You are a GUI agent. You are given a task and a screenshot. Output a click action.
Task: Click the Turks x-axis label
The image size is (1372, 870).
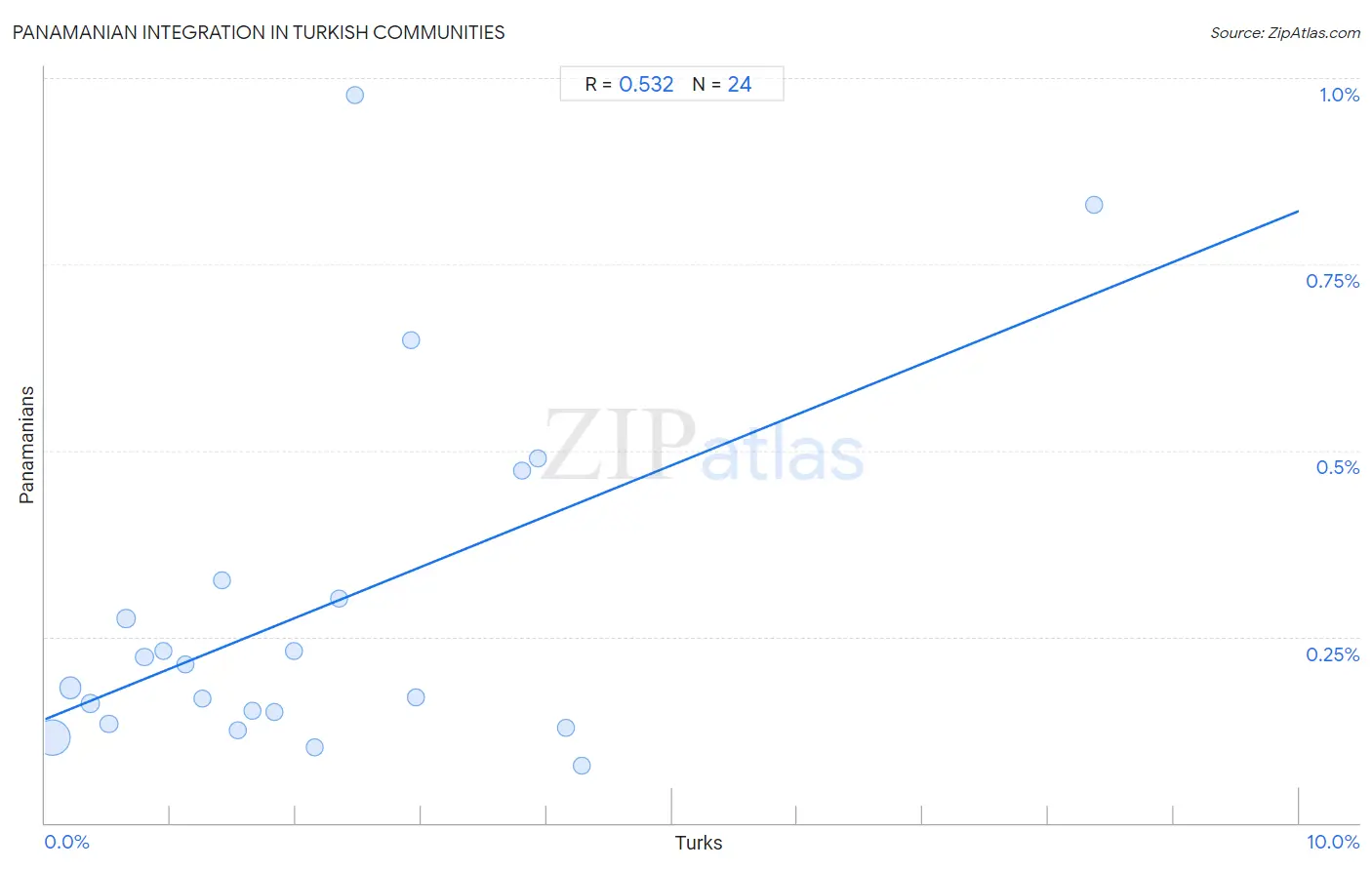699,843
